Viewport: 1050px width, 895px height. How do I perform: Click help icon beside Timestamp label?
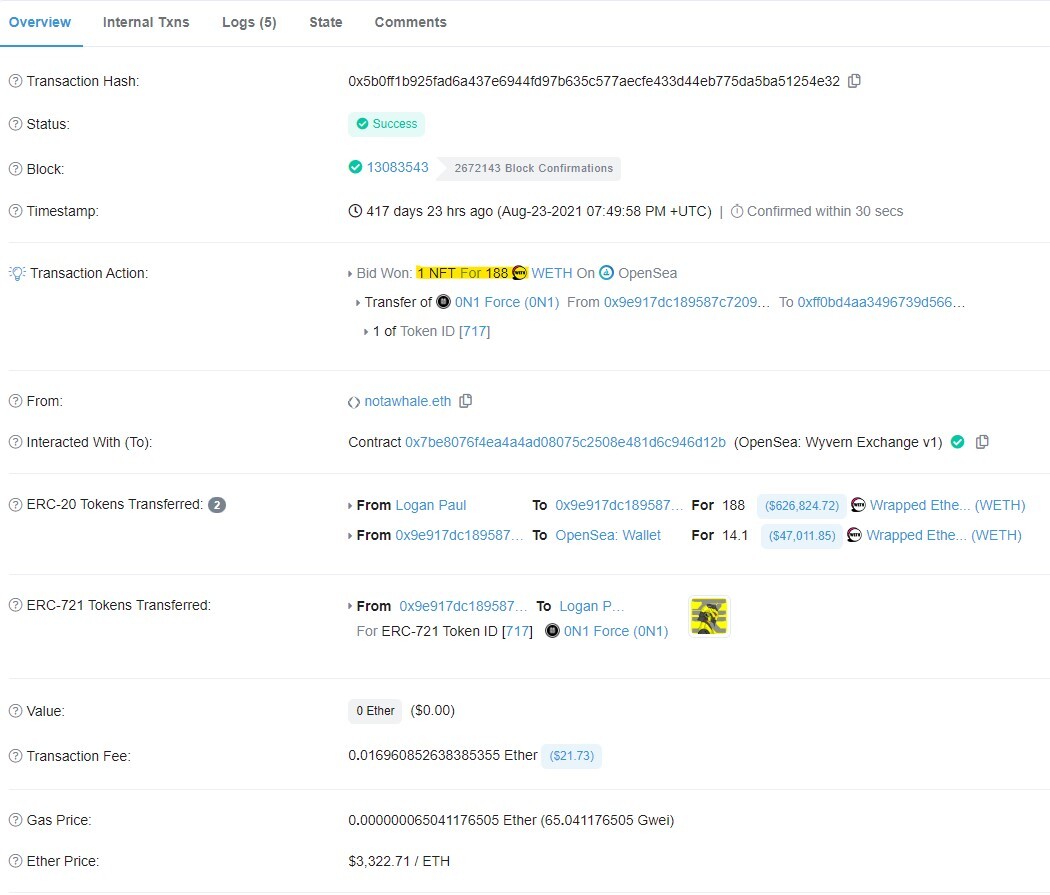pos(15,211)
